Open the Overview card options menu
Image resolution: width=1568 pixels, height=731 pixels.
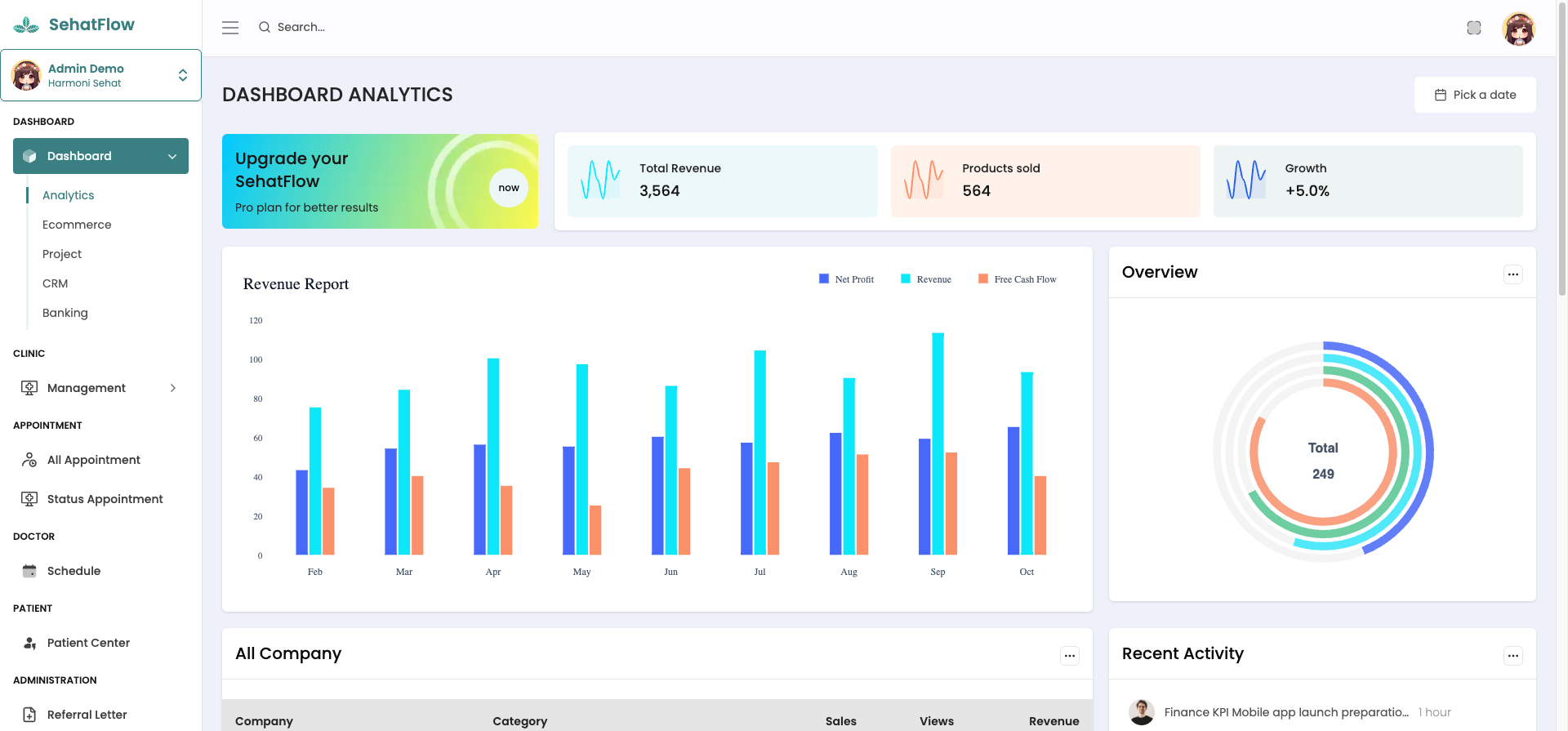(1513, 274)
